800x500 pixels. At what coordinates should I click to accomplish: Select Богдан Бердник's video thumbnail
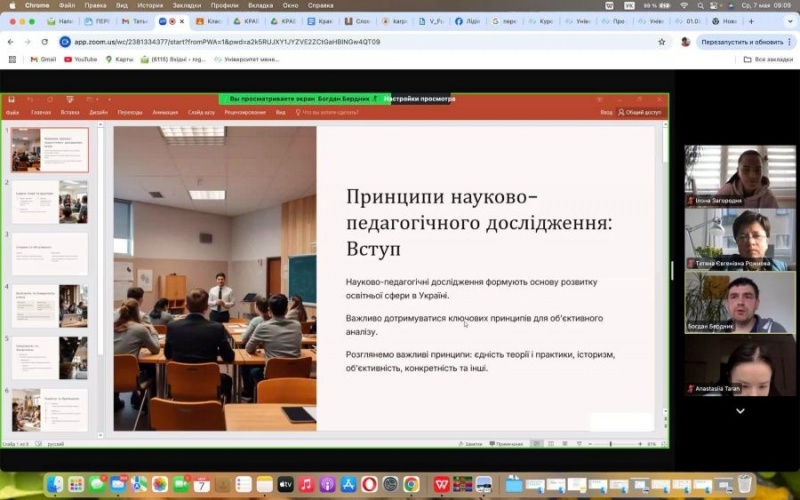pos(740,303)
